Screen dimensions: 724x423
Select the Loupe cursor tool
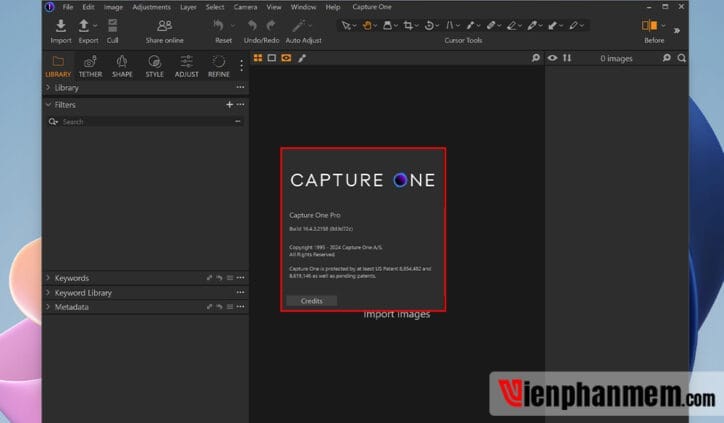(x=387, y=26)
